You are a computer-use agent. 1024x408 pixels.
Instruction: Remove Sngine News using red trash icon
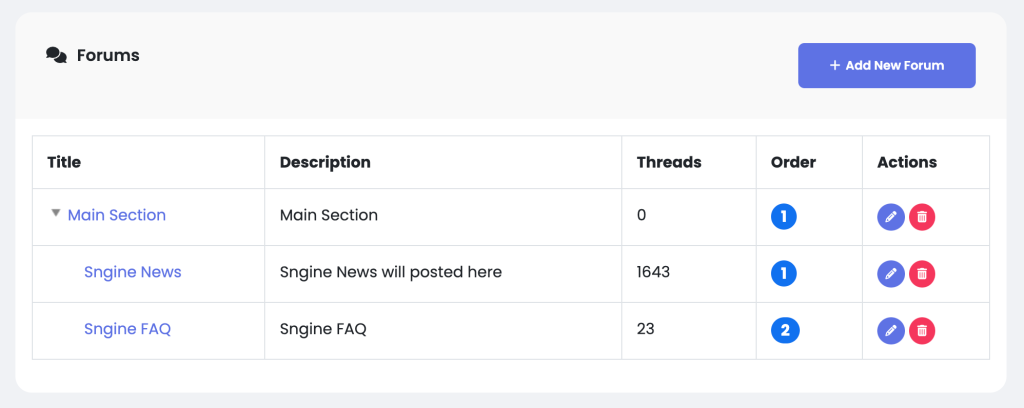pyautogui.click(x=922, y=274)
